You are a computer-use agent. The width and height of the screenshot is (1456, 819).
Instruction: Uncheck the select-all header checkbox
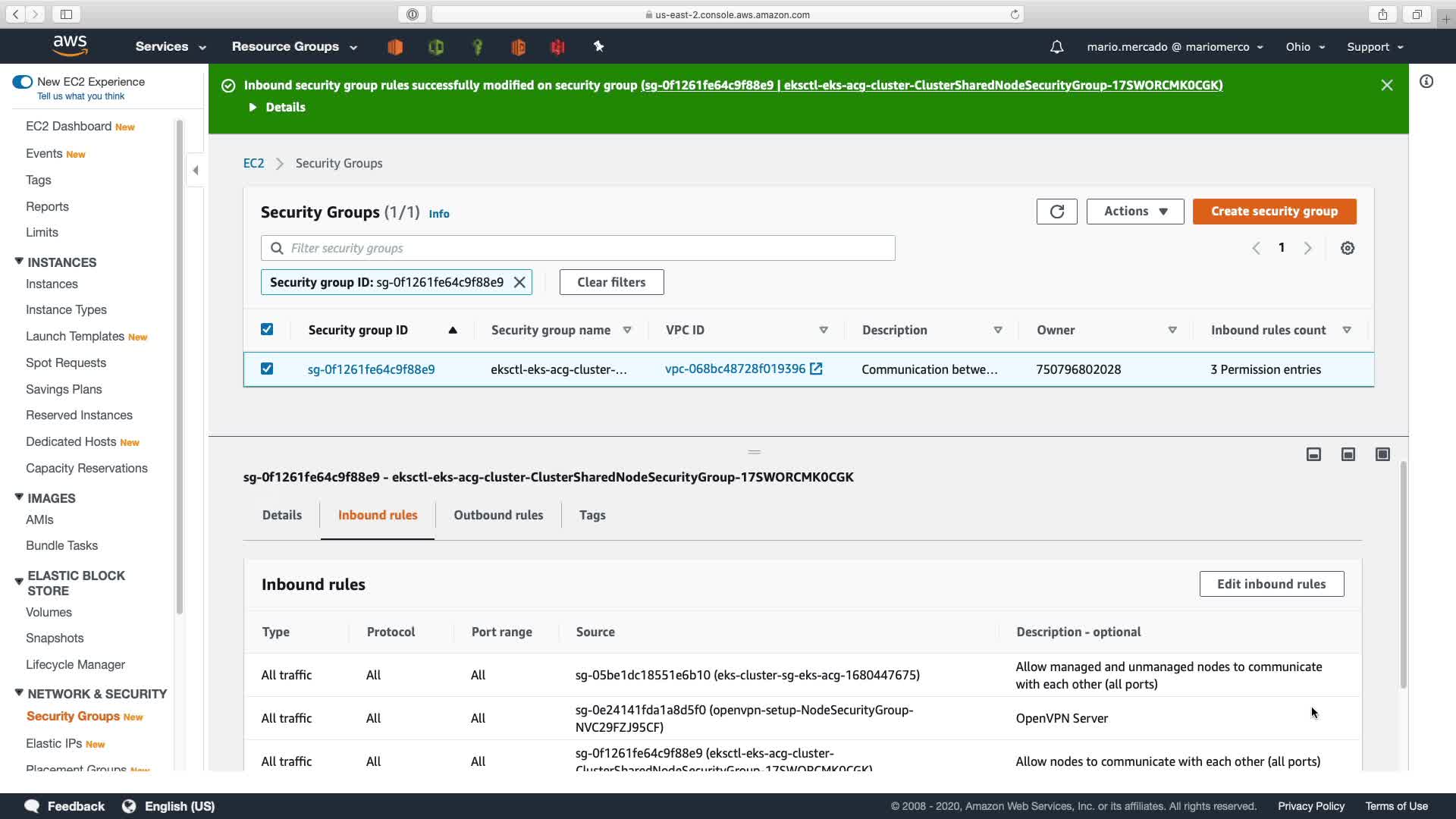pos(267,329)
